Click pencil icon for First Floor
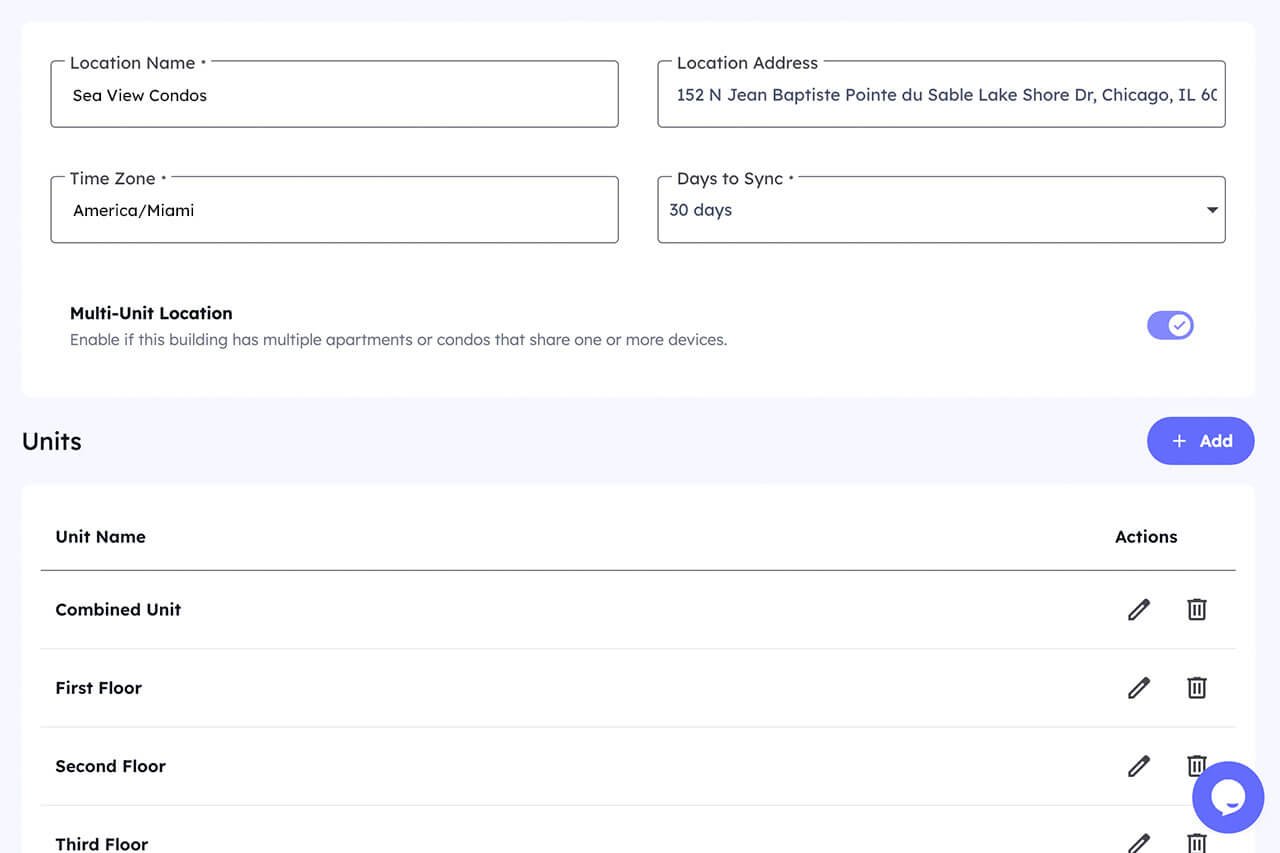This screenshot has width=1280, height=853. 1138,687
